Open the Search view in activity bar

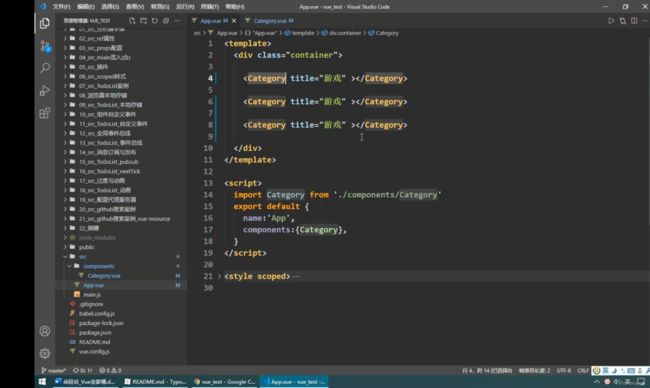click(45, 68)
